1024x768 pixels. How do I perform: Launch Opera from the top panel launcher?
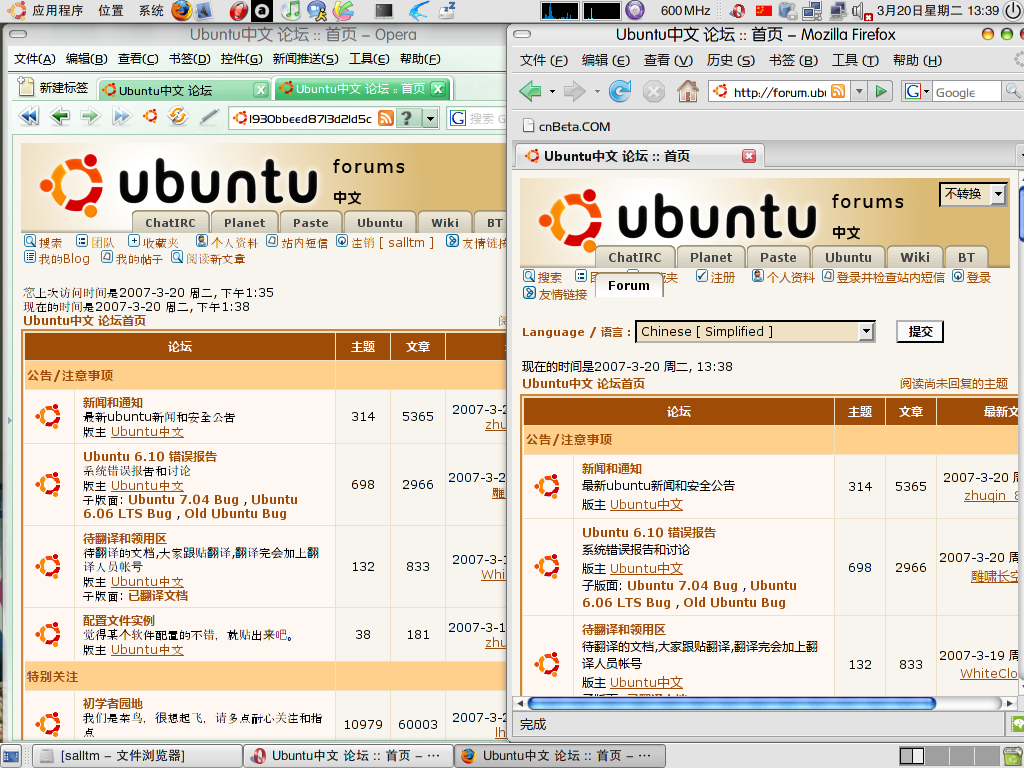(x=239, y=10)
